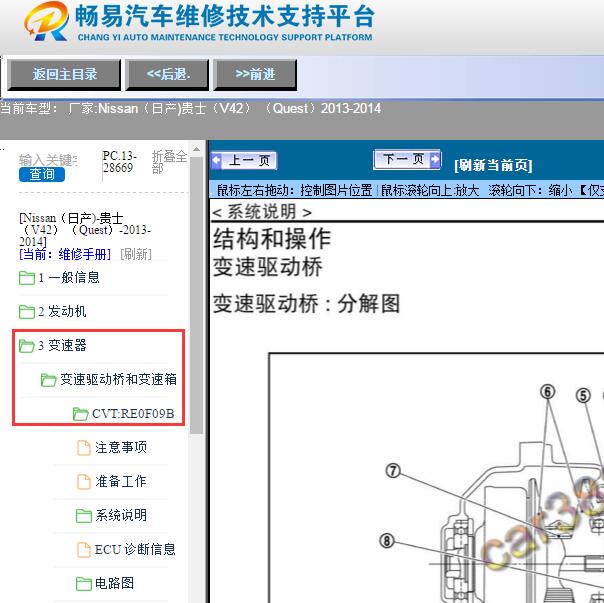Collapse the 变速驱动桥和变速箱 node
Screen dimensions: 604x603
point(118,380)
